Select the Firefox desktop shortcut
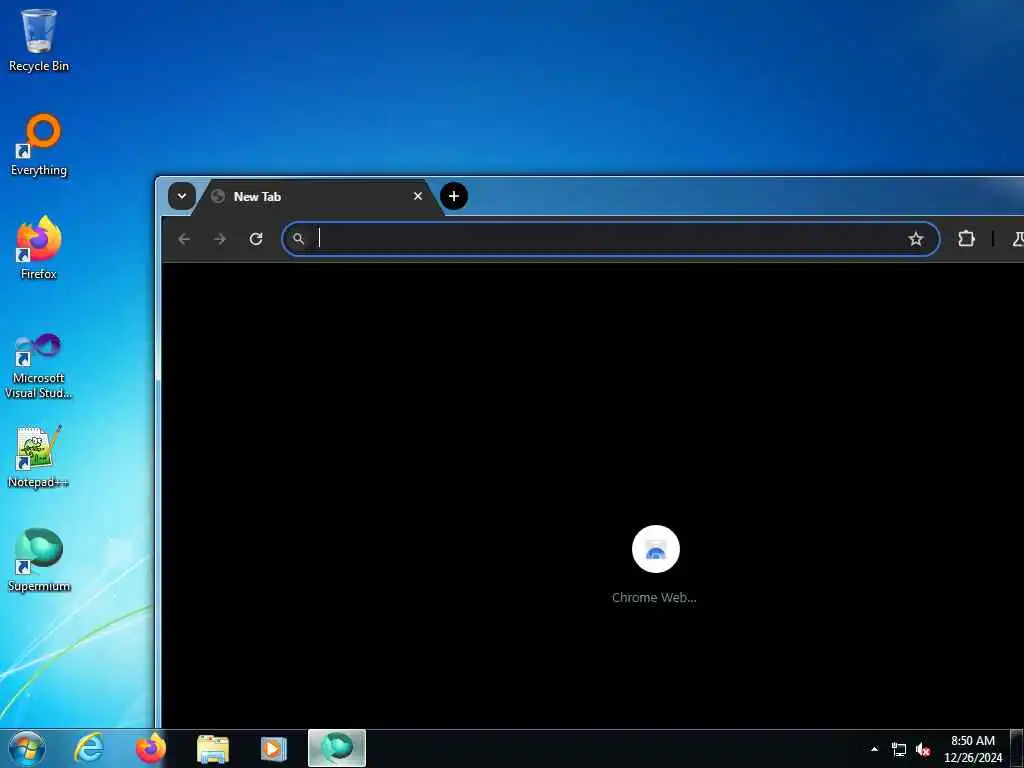This screenshot has height=768, width=1024. 39,248
